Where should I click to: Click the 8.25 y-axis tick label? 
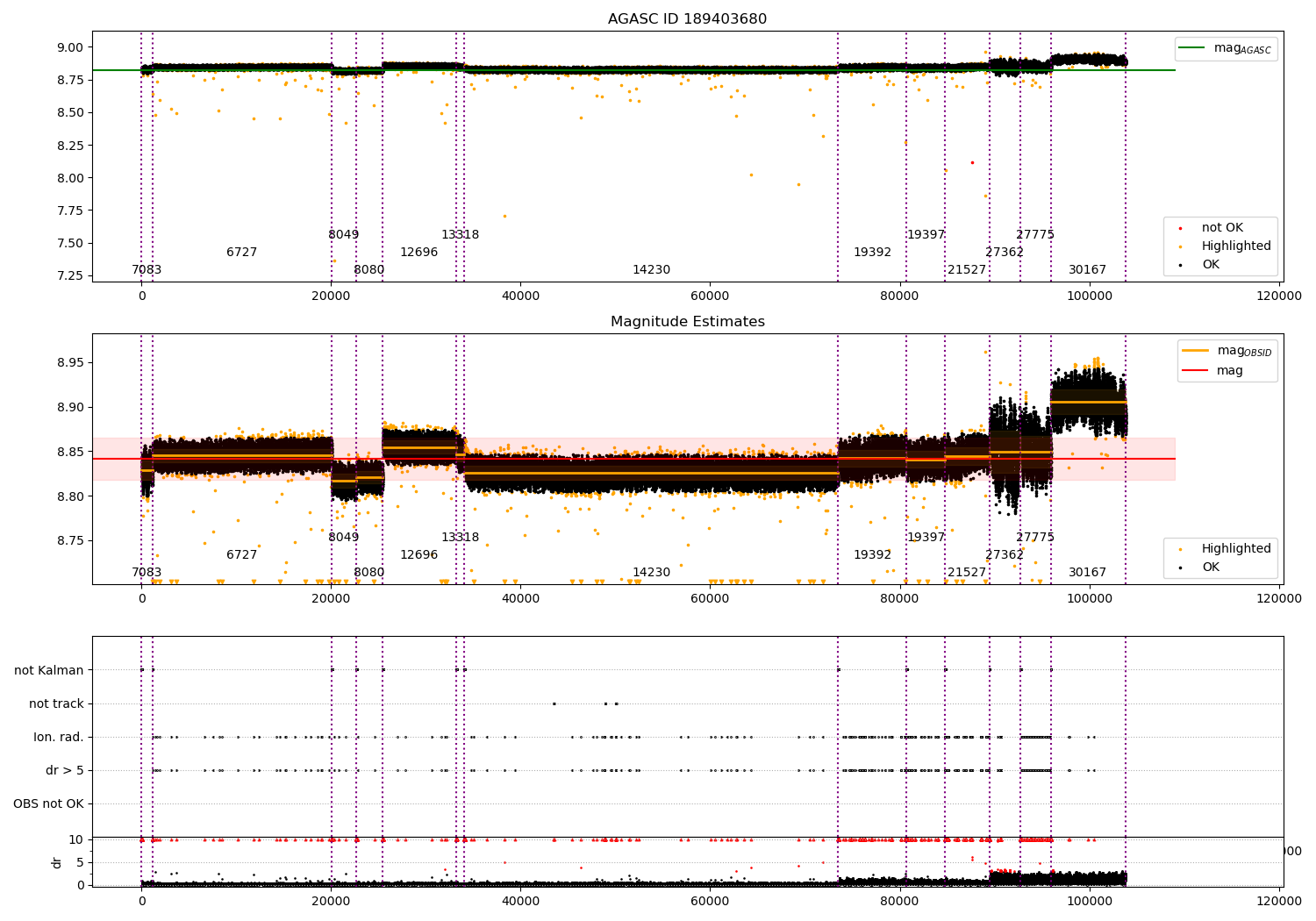tap(71, 146)
